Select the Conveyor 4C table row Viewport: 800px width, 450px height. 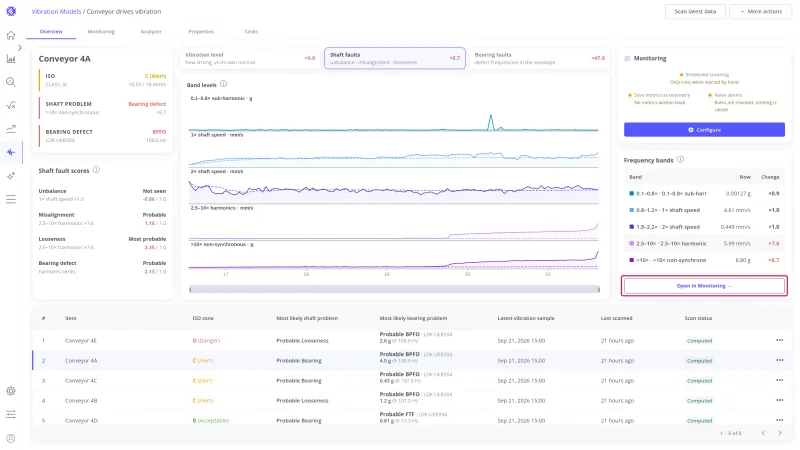click(412, 380)
